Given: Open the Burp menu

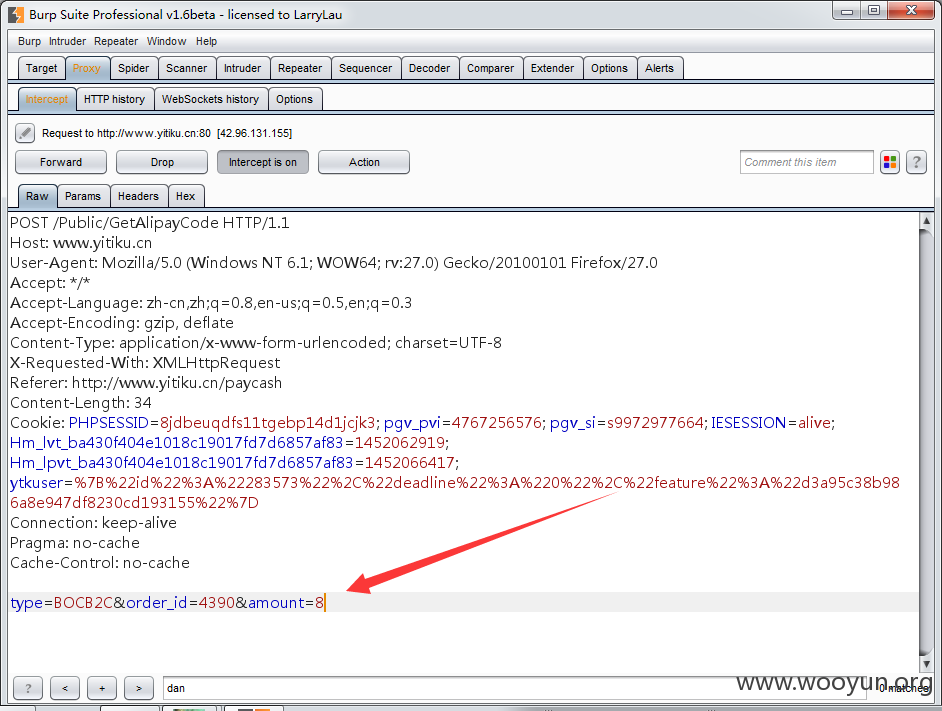Looking at the screenshot, I should tap(29, 41).
